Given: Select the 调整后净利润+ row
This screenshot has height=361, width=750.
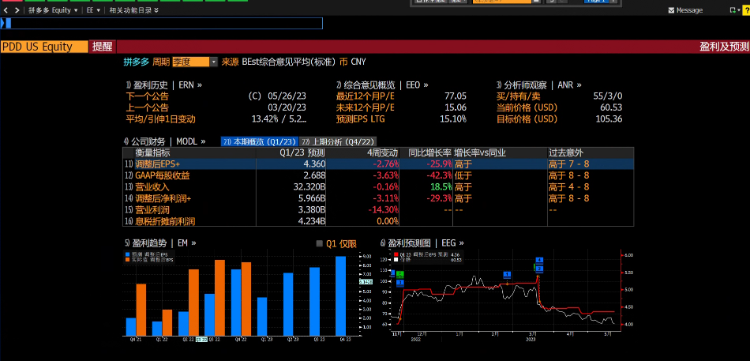Looking at the screenshot, I should tap(378, 198).
